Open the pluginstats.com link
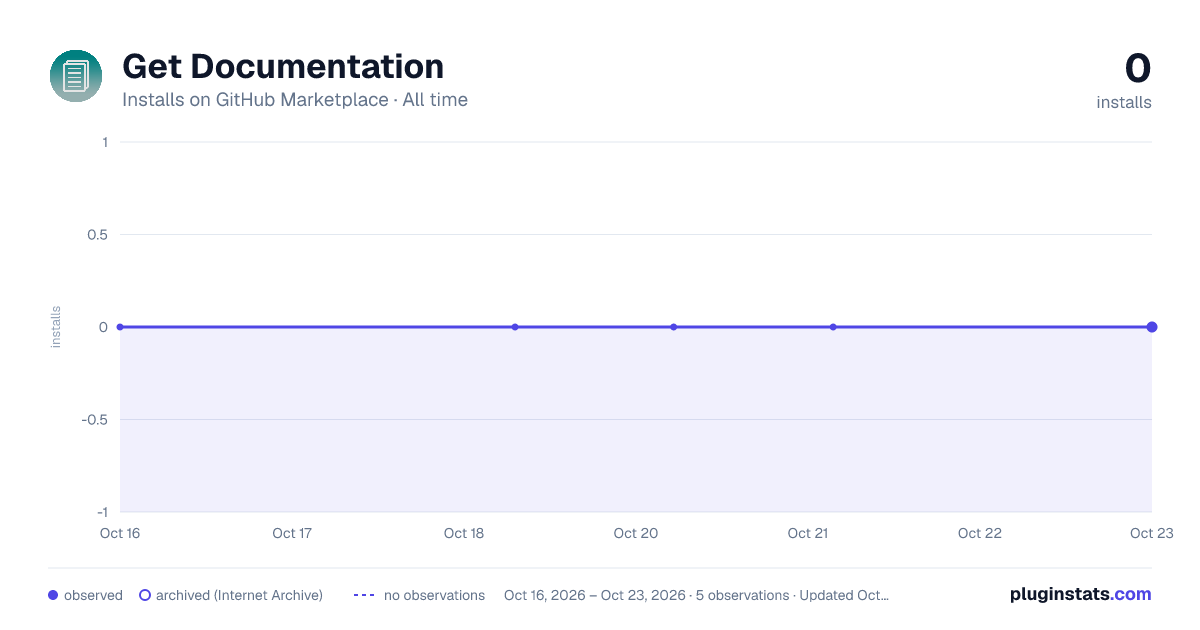1200x630 pixels. click(1081, 594)
